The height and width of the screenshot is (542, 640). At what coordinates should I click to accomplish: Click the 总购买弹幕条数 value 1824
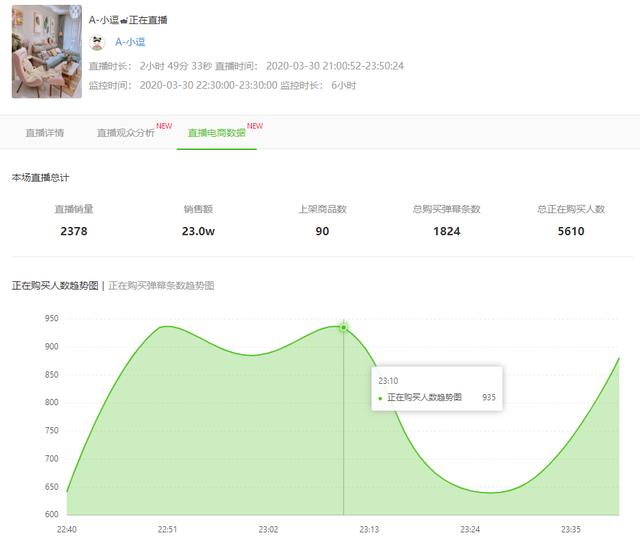[447, 231]
